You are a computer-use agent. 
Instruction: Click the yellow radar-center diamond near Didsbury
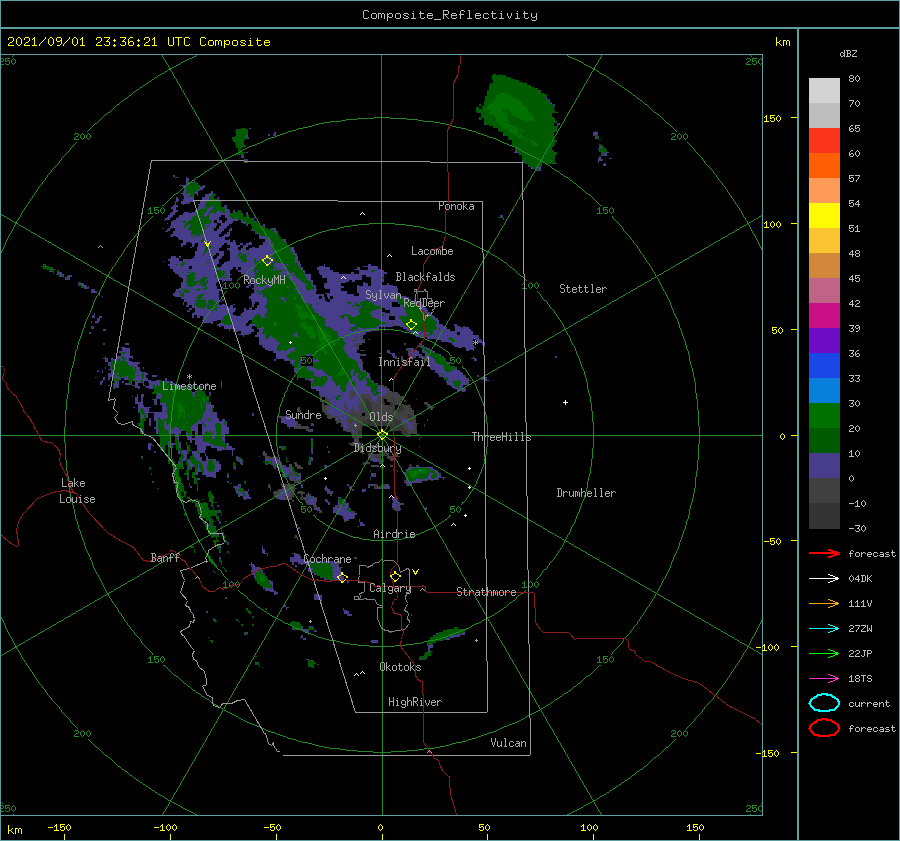[x=382, y=435]
